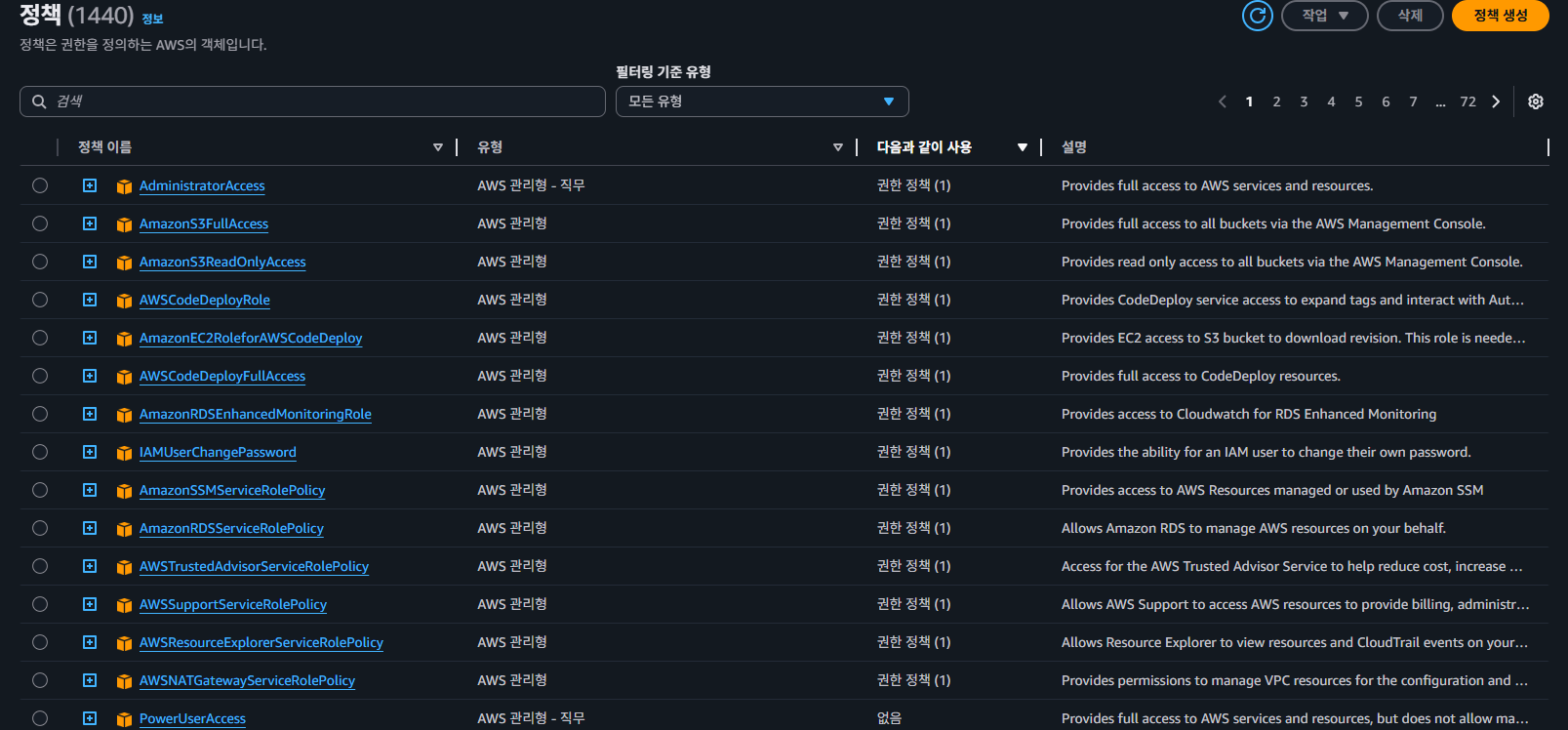Click 'Provides access to Cloudwatch for RDS Enhanced Monitoring'
Viewport: 1568px width, 730px height.
(1249, 414)
